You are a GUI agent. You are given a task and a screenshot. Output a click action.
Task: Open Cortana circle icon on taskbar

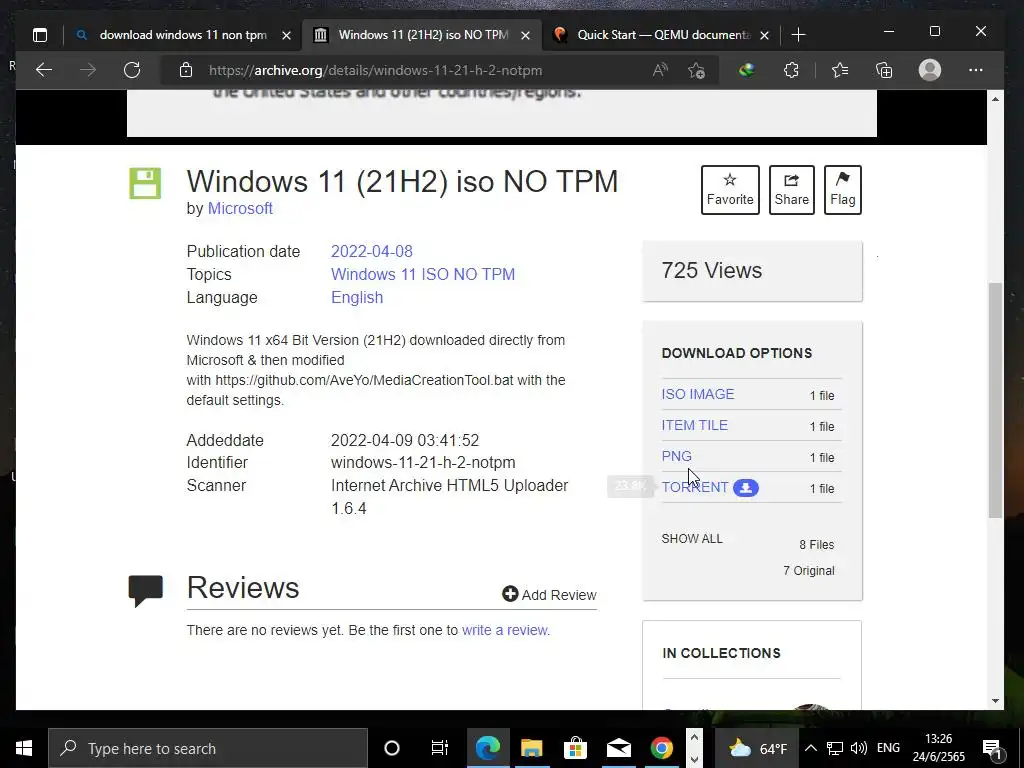(x=392, y=748)
